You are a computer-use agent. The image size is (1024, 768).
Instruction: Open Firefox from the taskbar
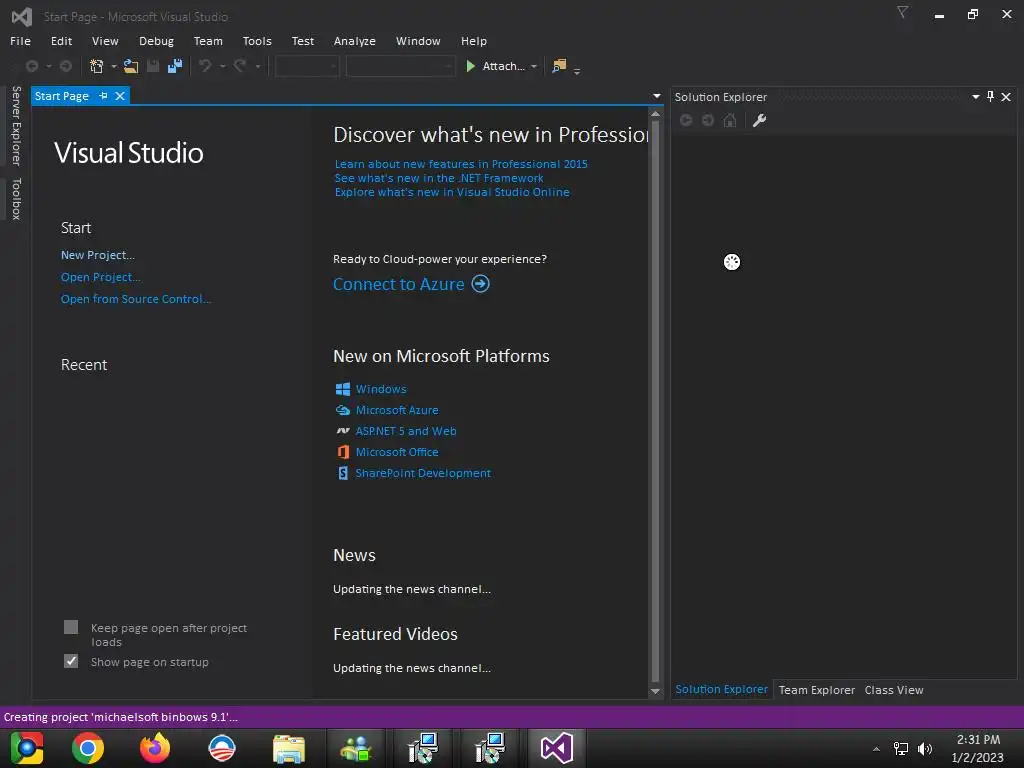pyautogui.click(x=155, y=748)
